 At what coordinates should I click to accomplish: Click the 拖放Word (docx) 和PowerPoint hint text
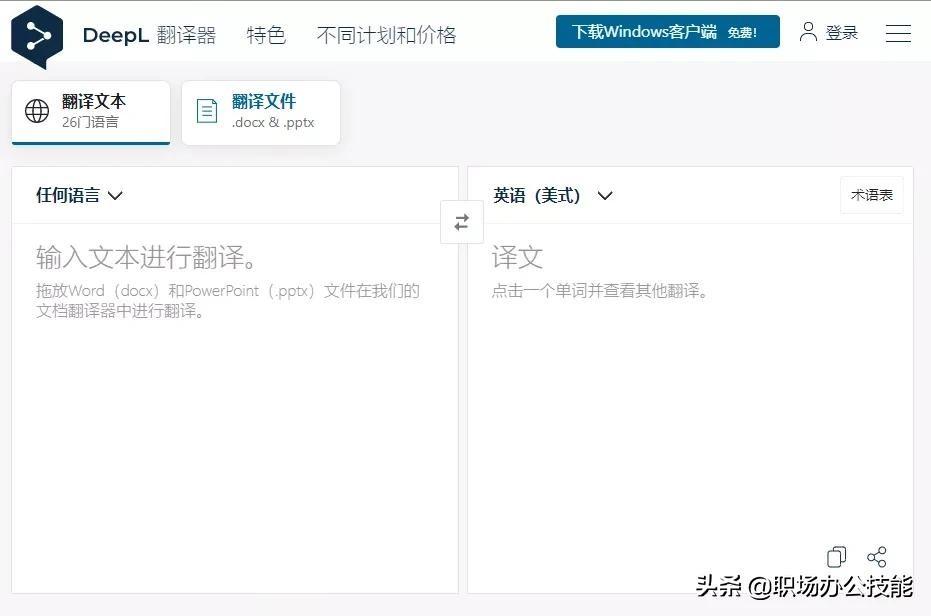227,301
